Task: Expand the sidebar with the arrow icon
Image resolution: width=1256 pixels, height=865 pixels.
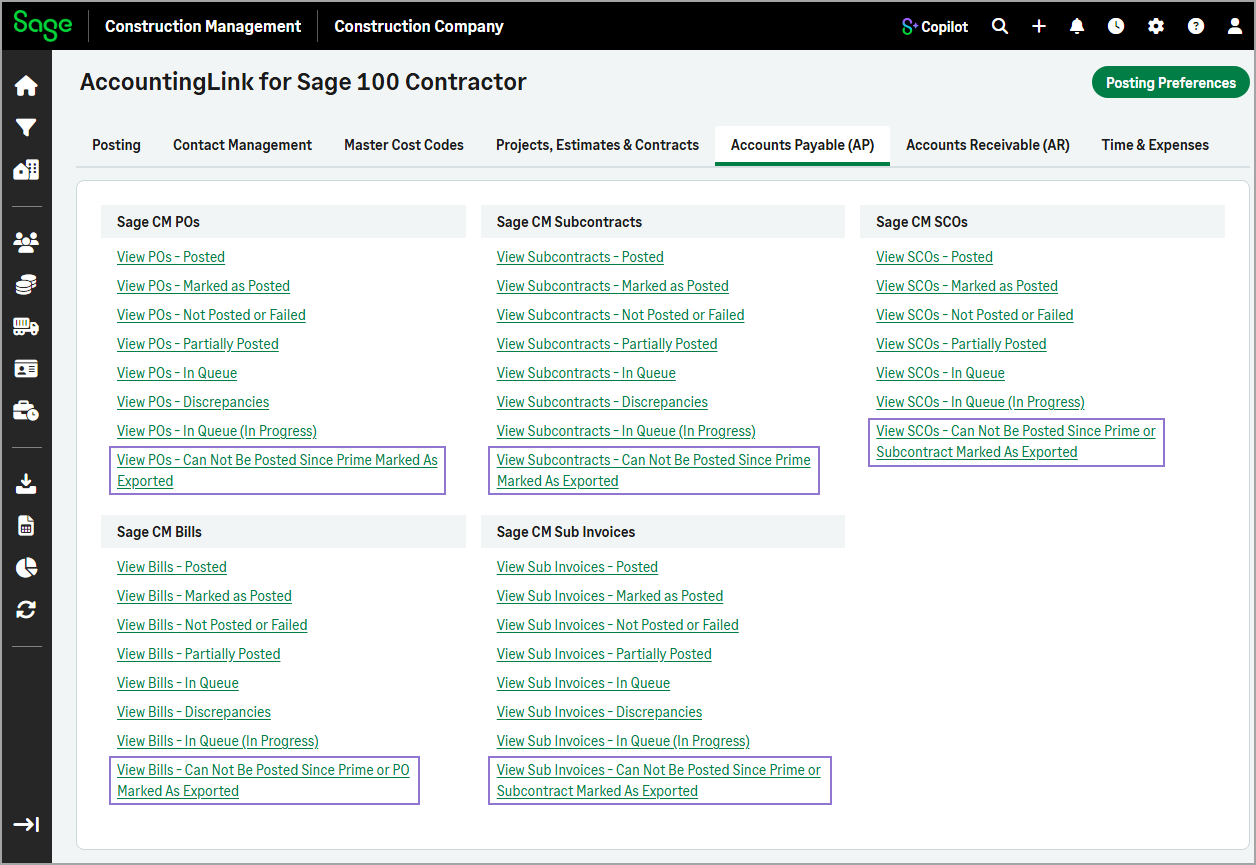Action: (26, 824)
